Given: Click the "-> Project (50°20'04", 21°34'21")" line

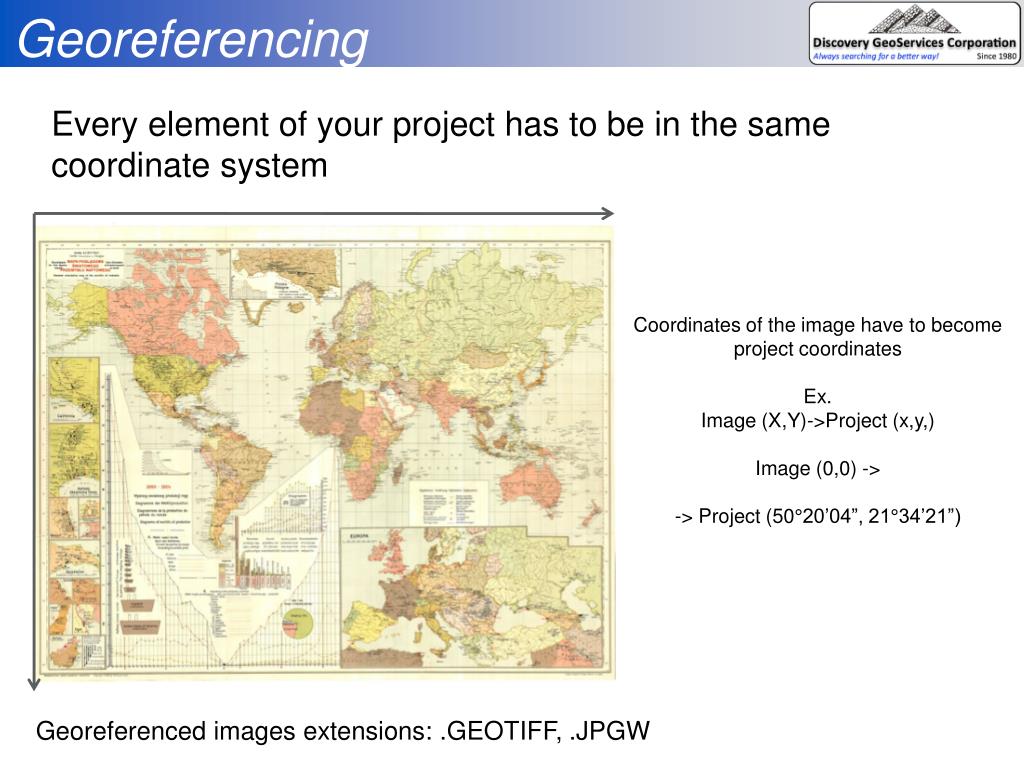Looking at the screenshot, I should 818,517.
